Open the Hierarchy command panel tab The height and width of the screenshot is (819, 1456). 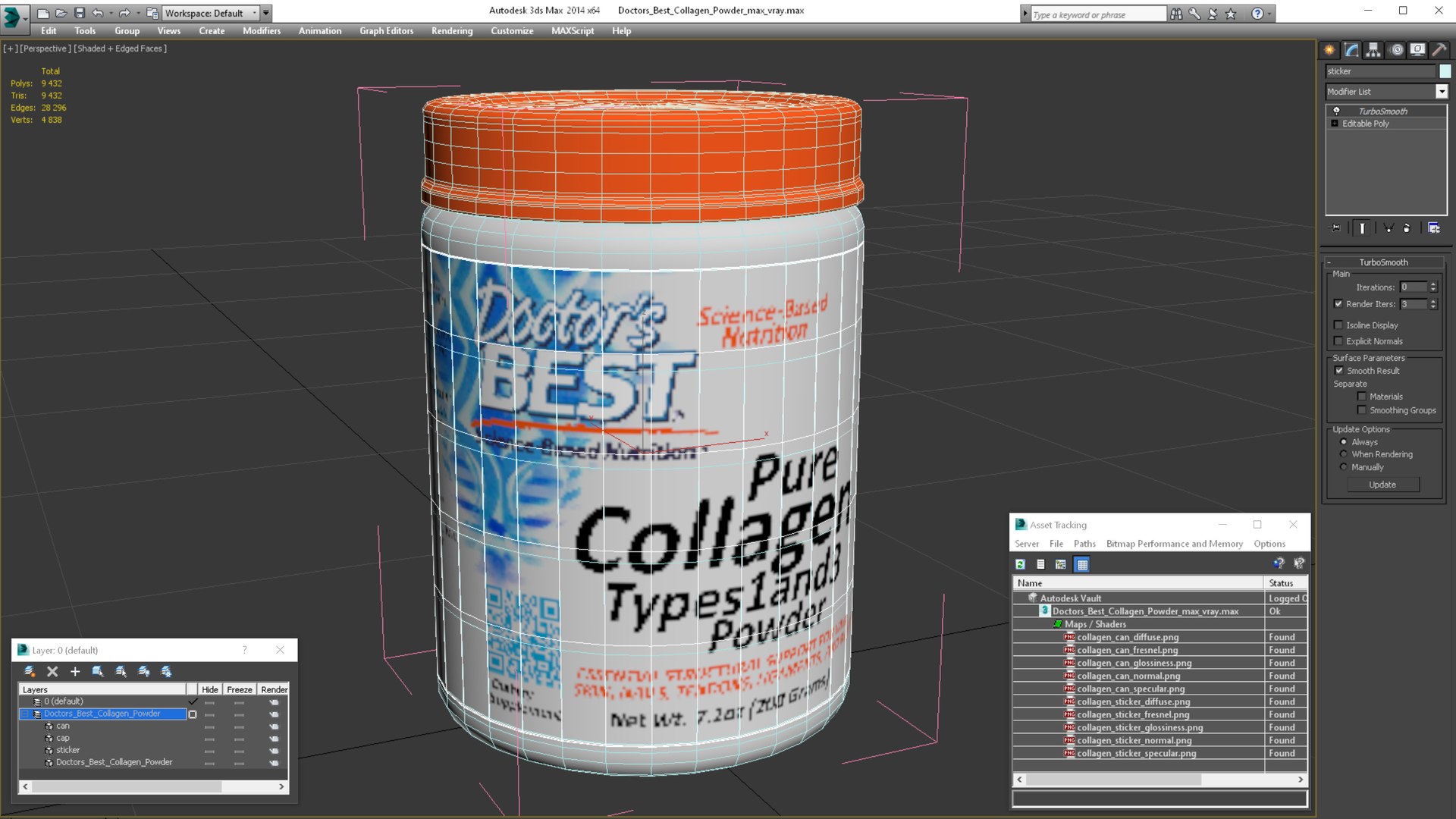[1373, 50]
